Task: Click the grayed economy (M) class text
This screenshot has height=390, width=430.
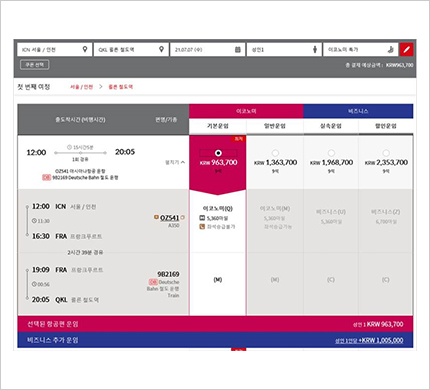Action: click(x=275, y=208)
